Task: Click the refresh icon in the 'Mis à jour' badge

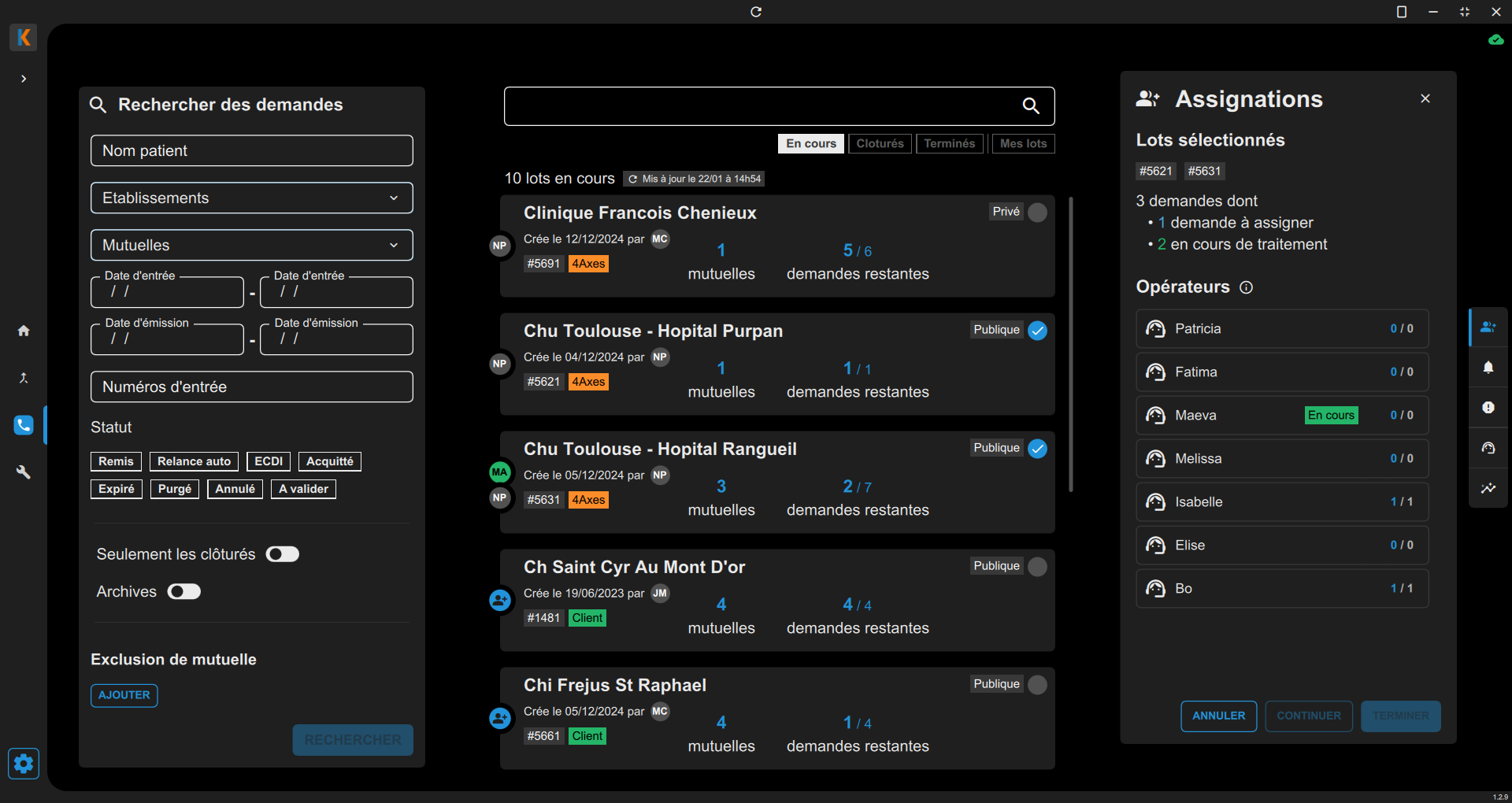Action: 632,179
